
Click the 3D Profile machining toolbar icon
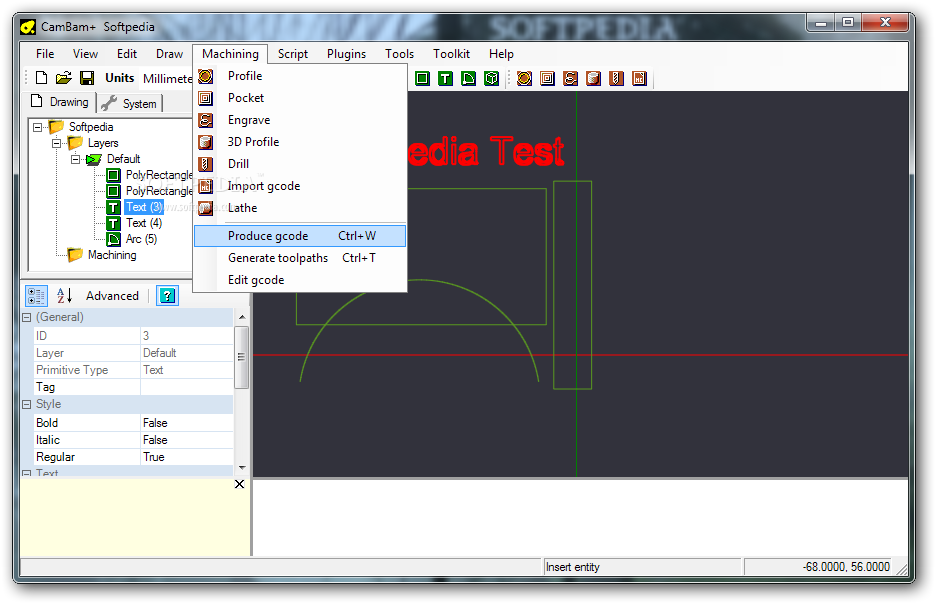(593, 78)
